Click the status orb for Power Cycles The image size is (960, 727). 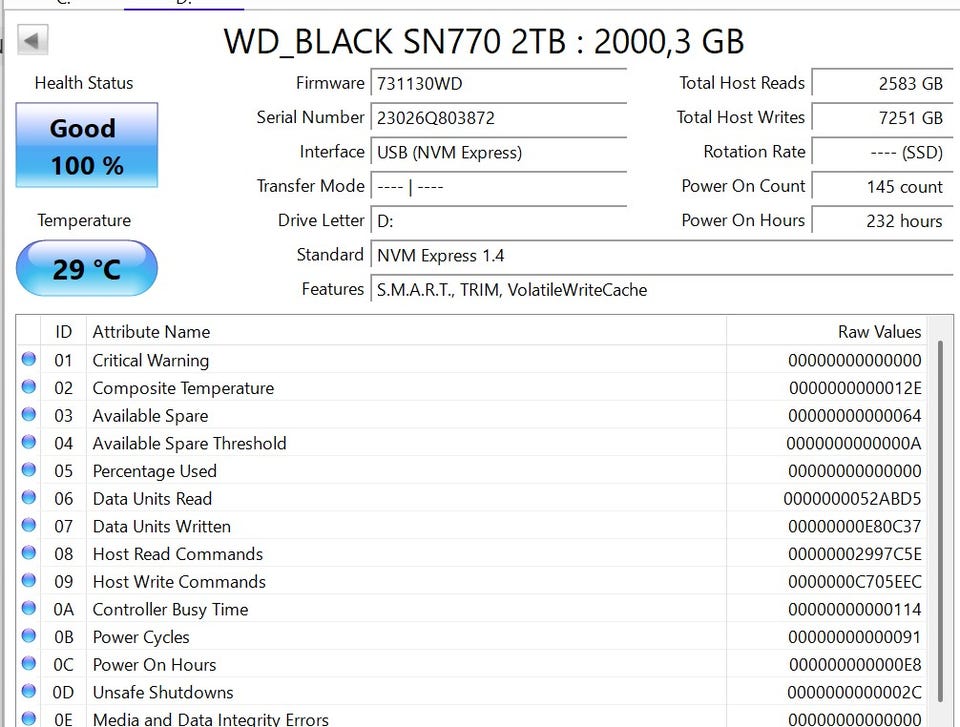click(x=29, y=636)
